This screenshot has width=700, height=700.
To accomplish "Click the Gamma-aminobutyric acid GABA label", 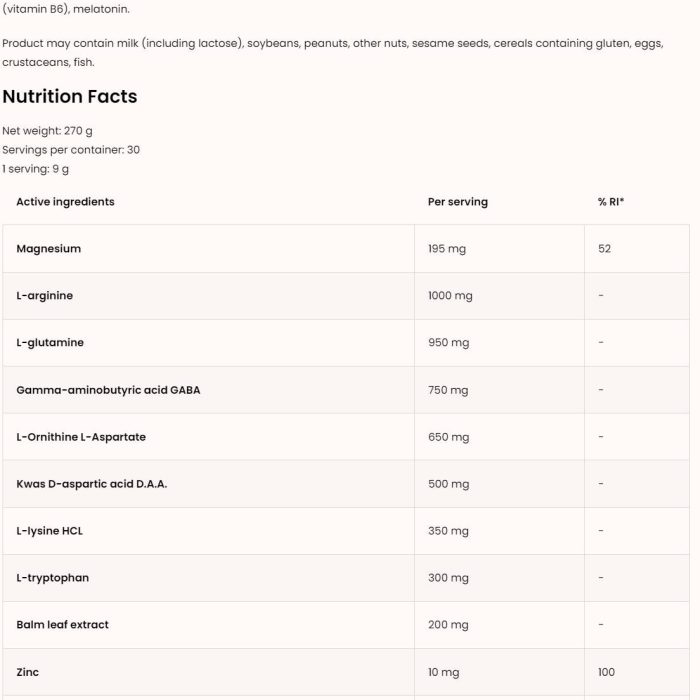I will point(108,390).
